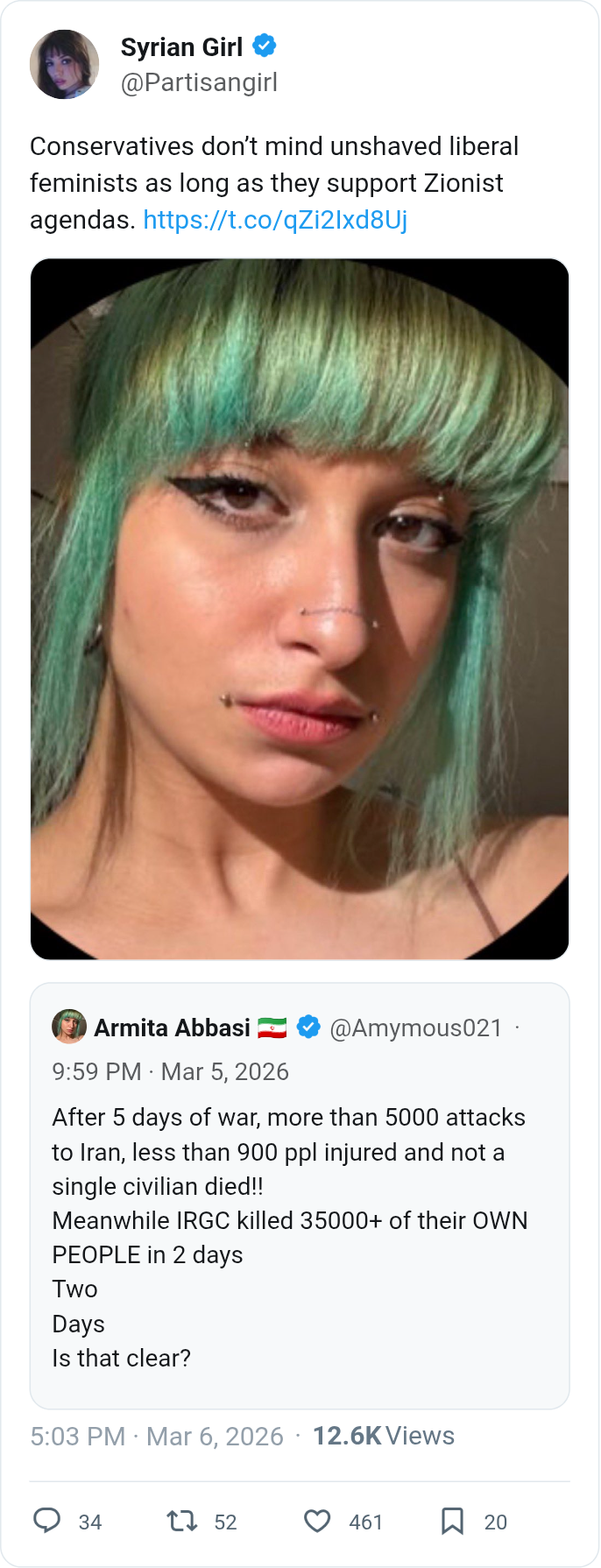Open the quoted tweet text body
601x1568 pixels.
[x=289, y=1238]
